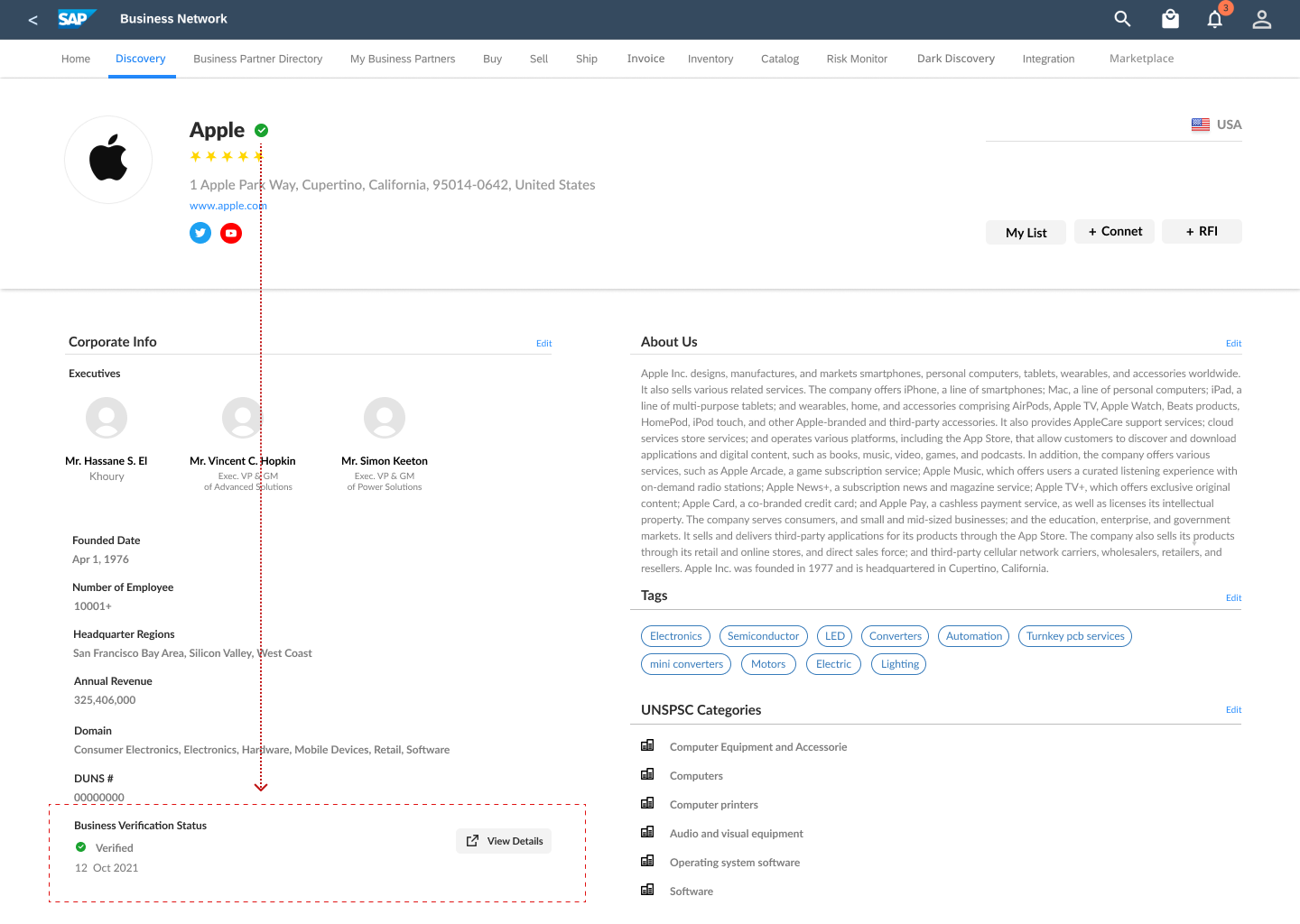Open www.apple.com link
This screenshot has height=924, width=1300.
pyautogui.click(x=228, y=206)
